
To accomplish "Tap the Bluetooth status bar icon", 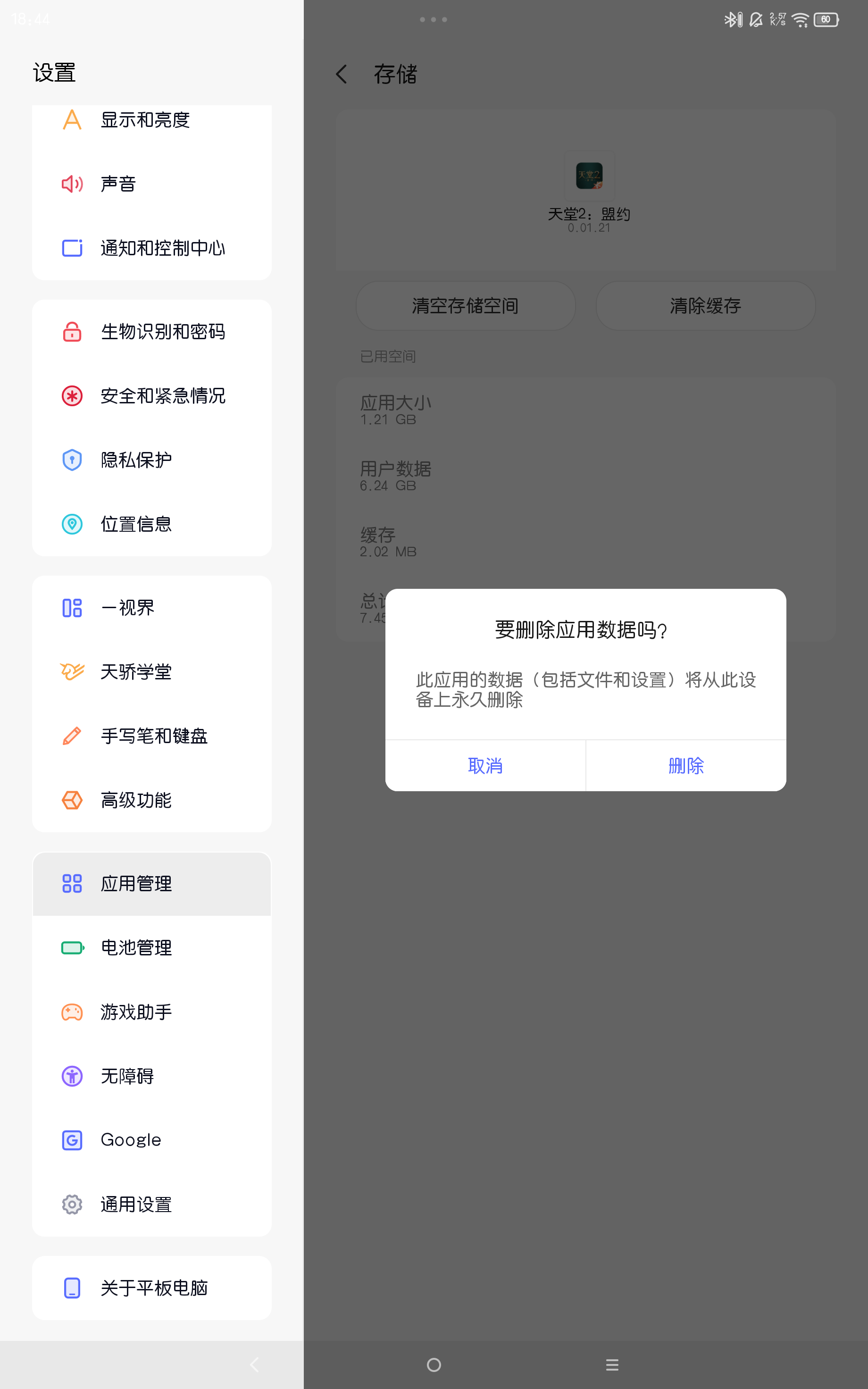I will (733, 19).
